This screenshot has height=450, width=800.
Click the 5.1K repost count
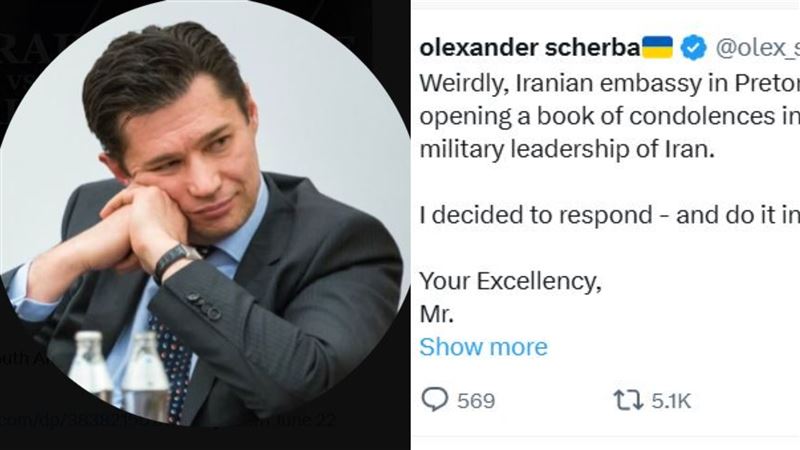671,401
